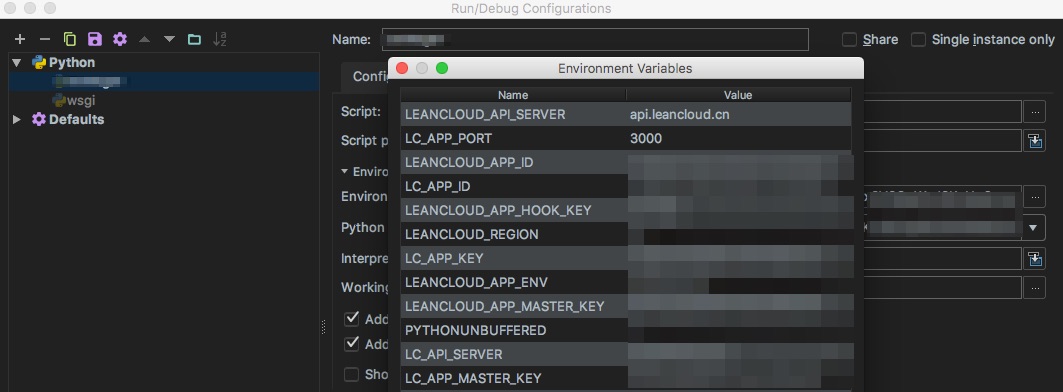
Task: Copy the selected configuration
Action: 70,39
